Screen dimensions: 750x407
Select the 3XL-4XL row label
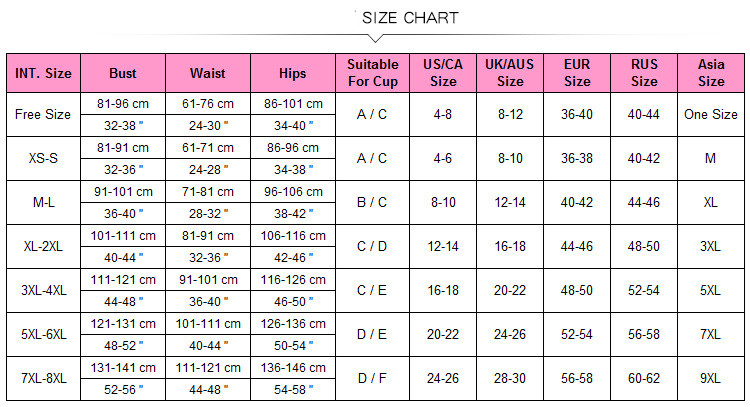43,290
